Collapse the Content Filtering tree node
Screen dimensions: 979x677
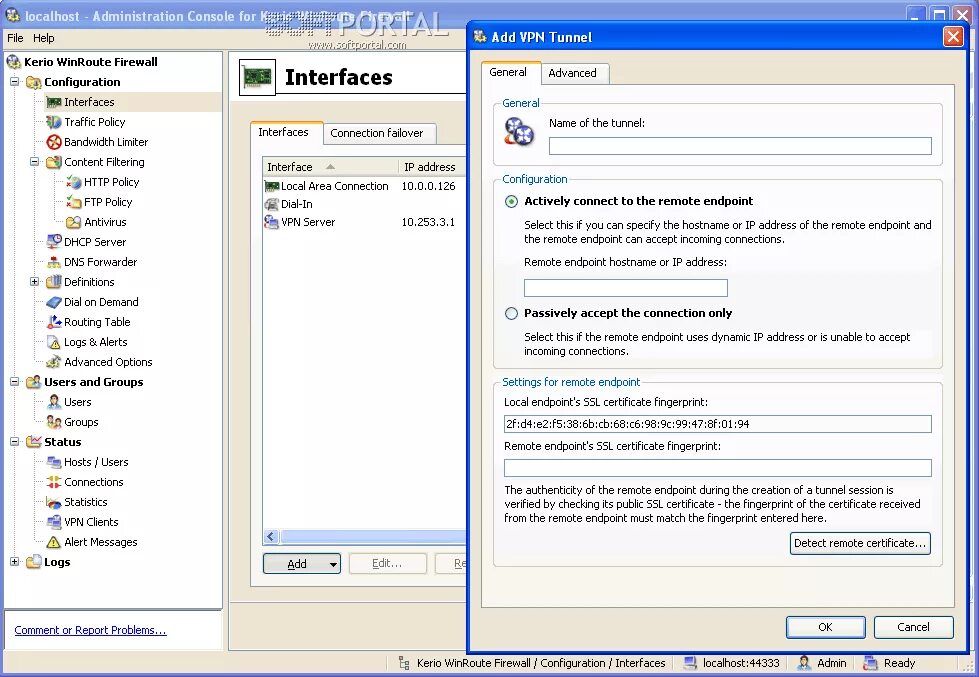tap(35, 162)
